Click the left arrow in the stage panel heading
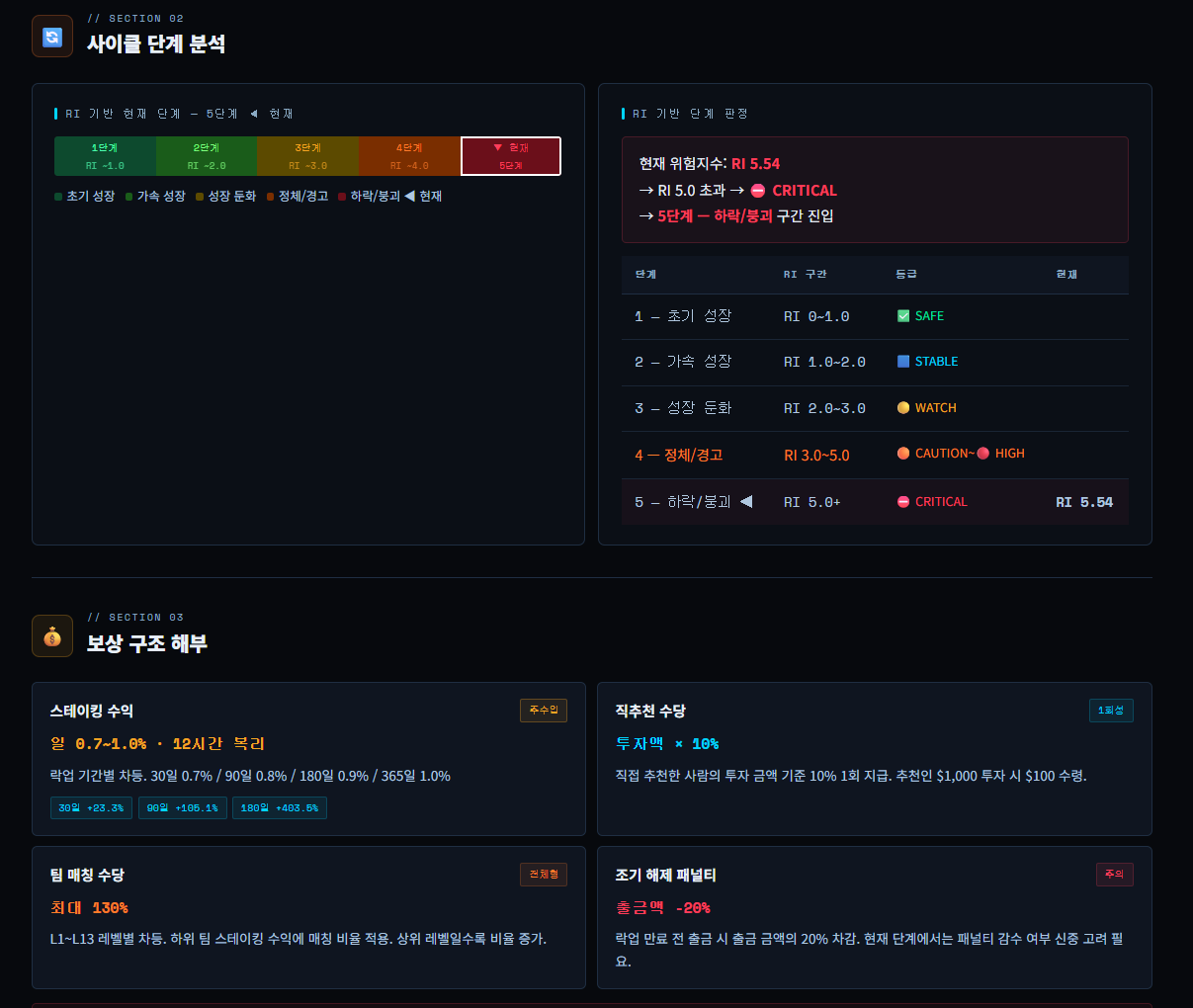The width and height of the screenshot is (1193, 1008). (x=254, y=114)
